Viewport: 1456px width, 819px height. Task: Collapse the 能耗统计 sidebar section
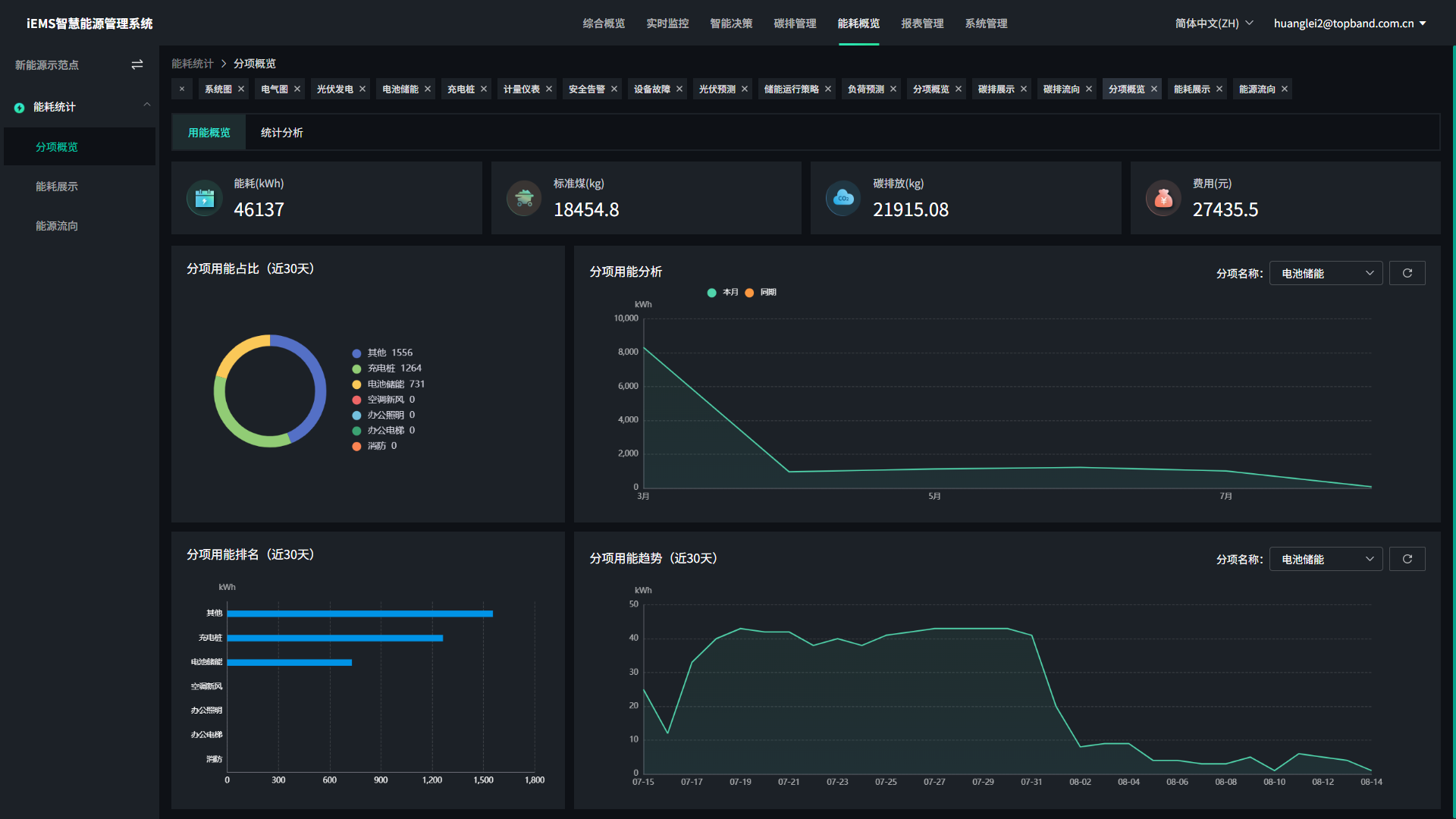(146, 105)
